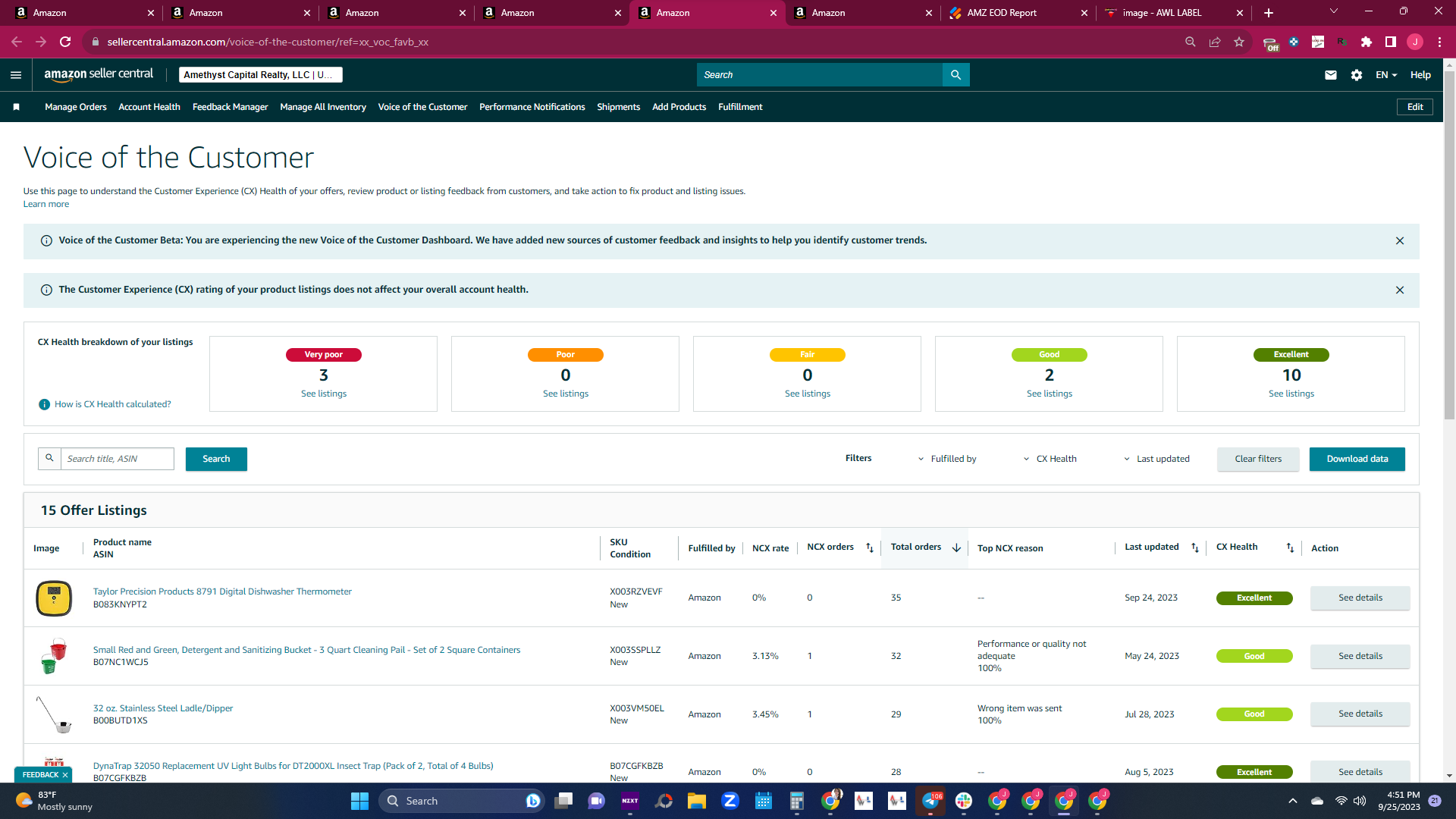Click the search magnifier button in header
Screen dimensions: 1456x819
(x=955, y=75)
